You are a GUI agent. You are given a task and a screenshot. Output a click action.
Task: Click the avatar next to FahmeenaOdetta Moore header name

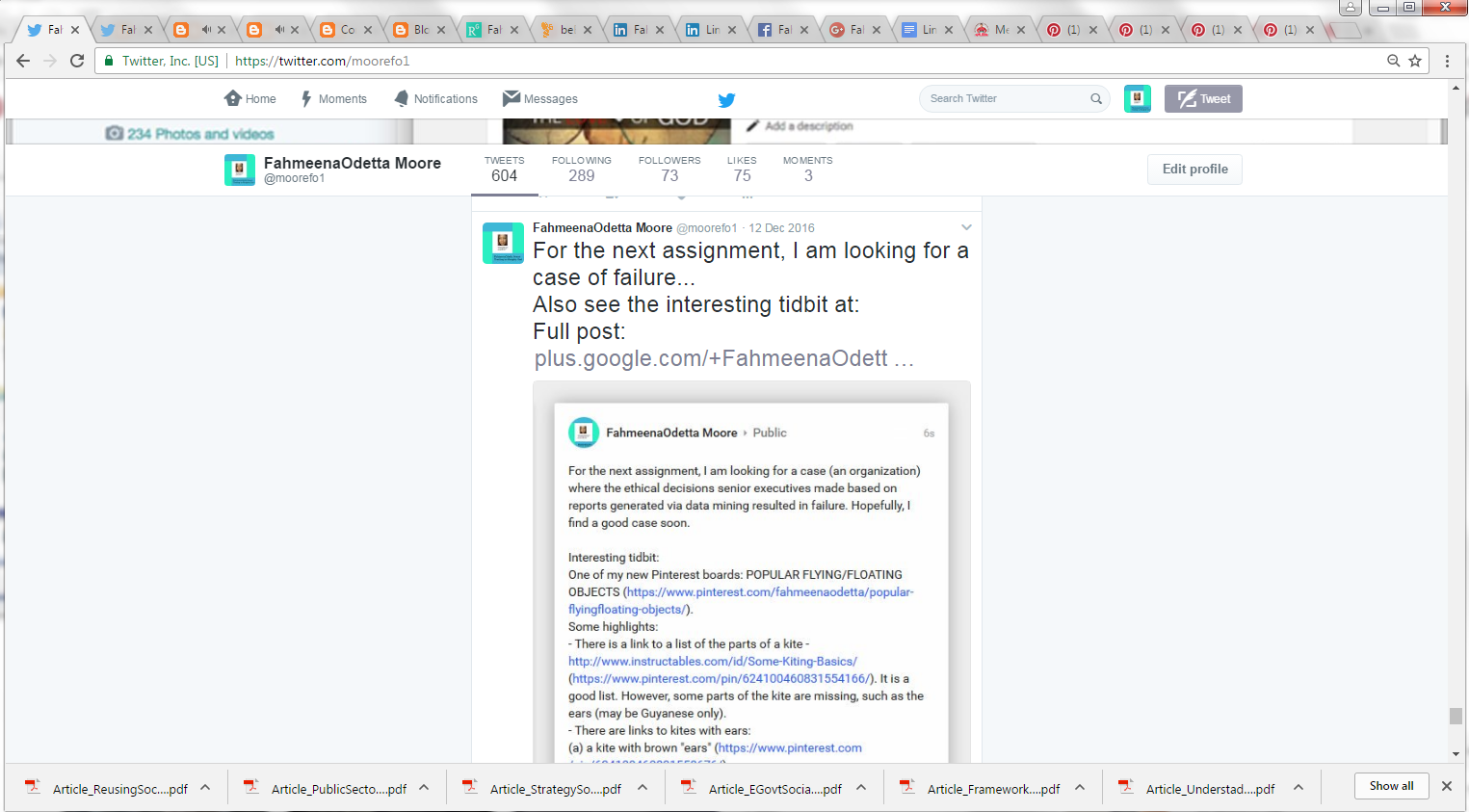[x=240, y=170]
